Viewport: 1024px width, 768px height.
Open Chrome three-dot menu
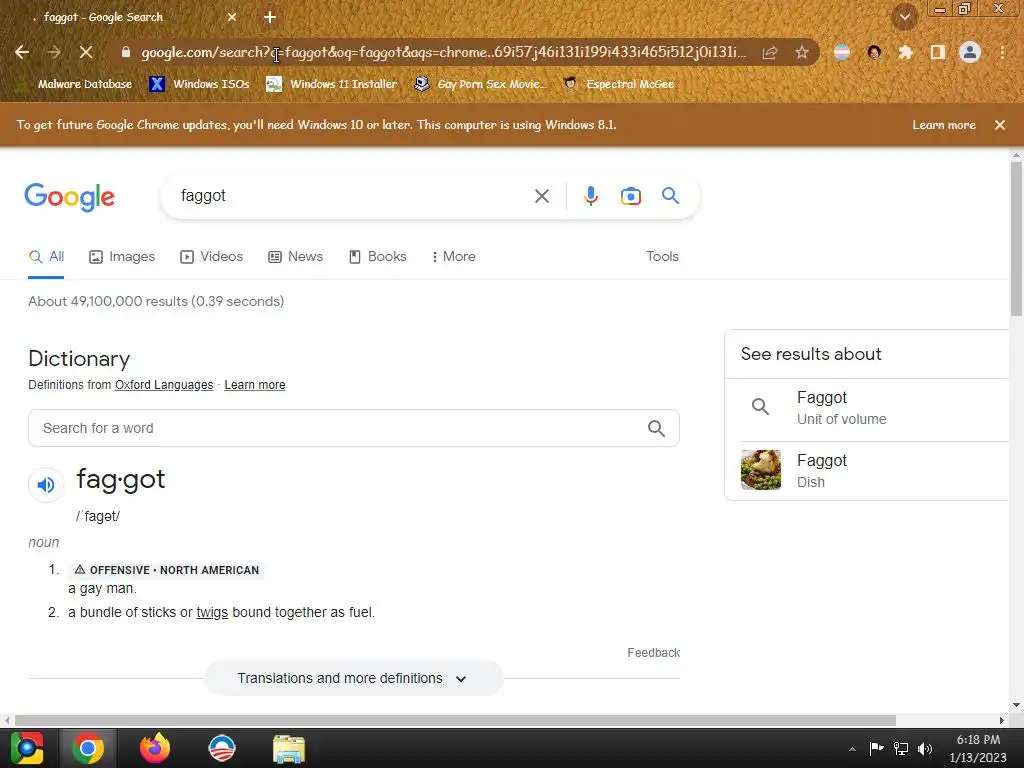pyautogui.click(x=1002, y=52)
